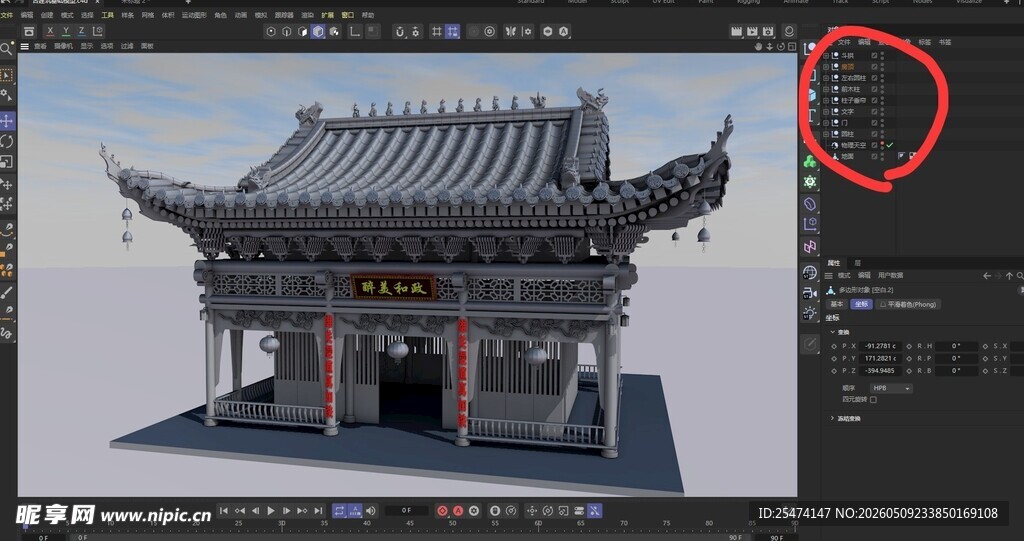Enable the highlighted model mode cube icon

(317, 31)
